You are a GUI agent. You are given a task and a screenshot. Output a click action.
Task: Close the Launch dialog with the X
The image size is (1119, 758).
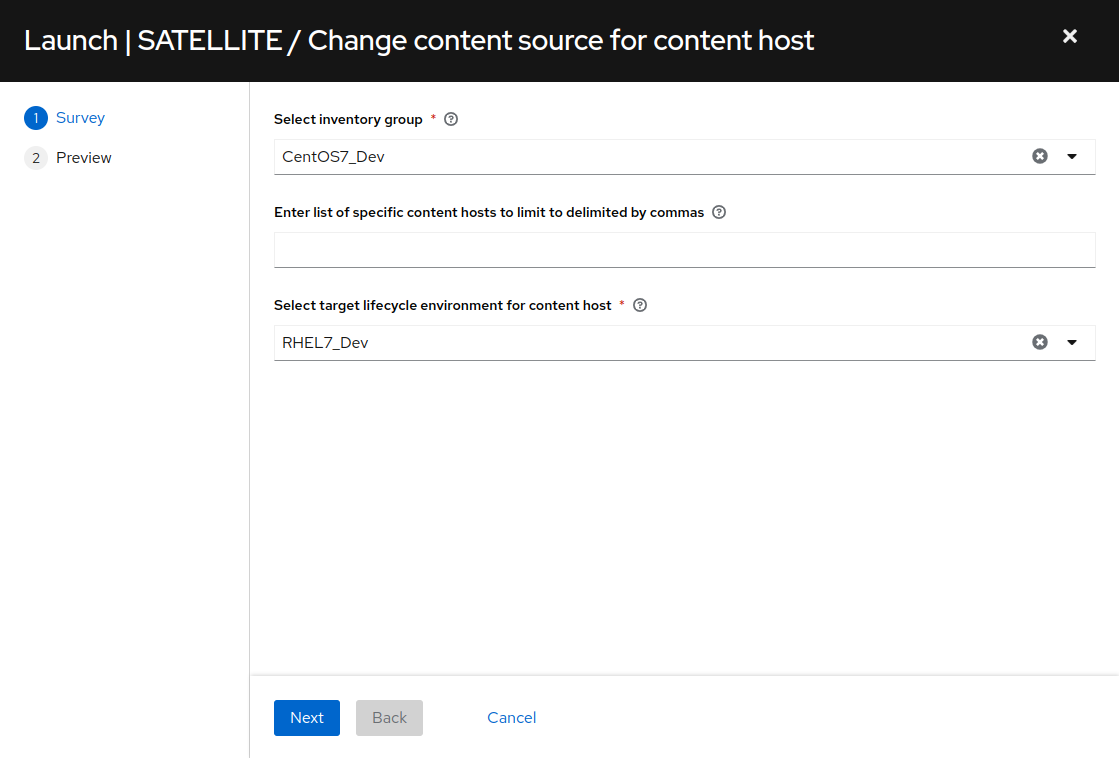(x=1070, y=36)
